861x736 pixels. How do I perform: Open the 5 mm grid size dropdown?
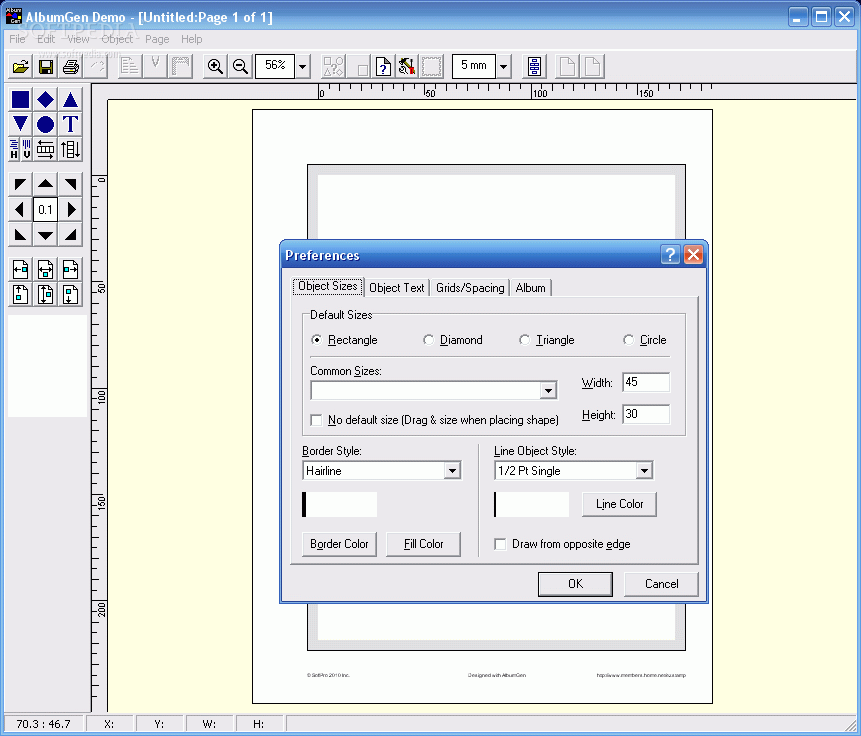coord(504,67)
